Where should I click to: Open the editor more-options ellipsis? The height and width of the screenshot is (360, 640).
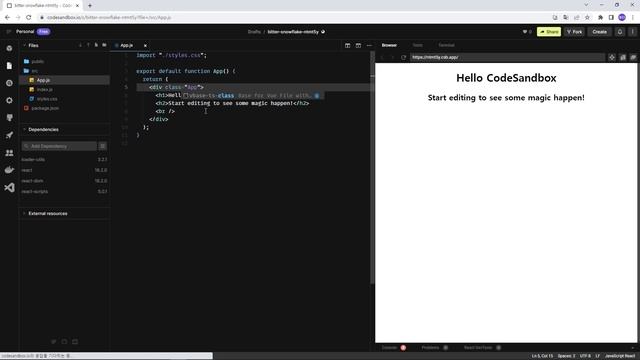point(369,45)
